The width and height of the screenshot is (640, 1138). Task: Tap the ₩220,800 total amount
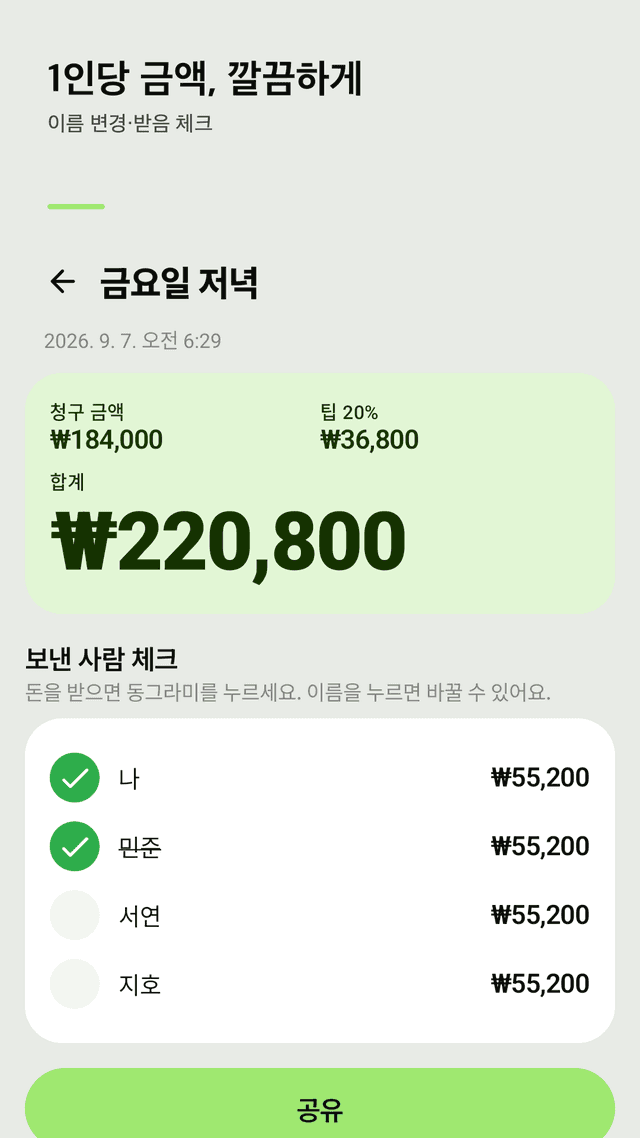click(228, 543)
